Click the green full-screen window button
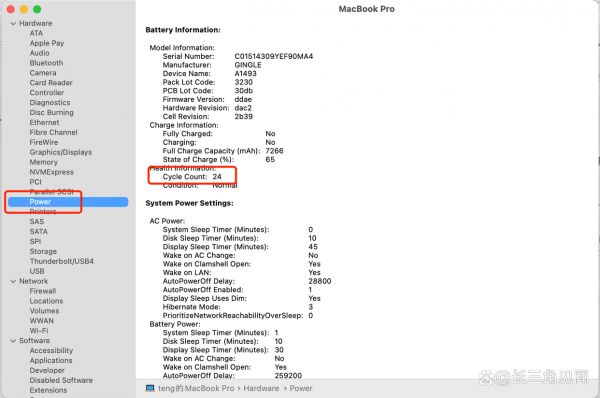The width and height of the screenshot is (600, 398). point(37,9)
